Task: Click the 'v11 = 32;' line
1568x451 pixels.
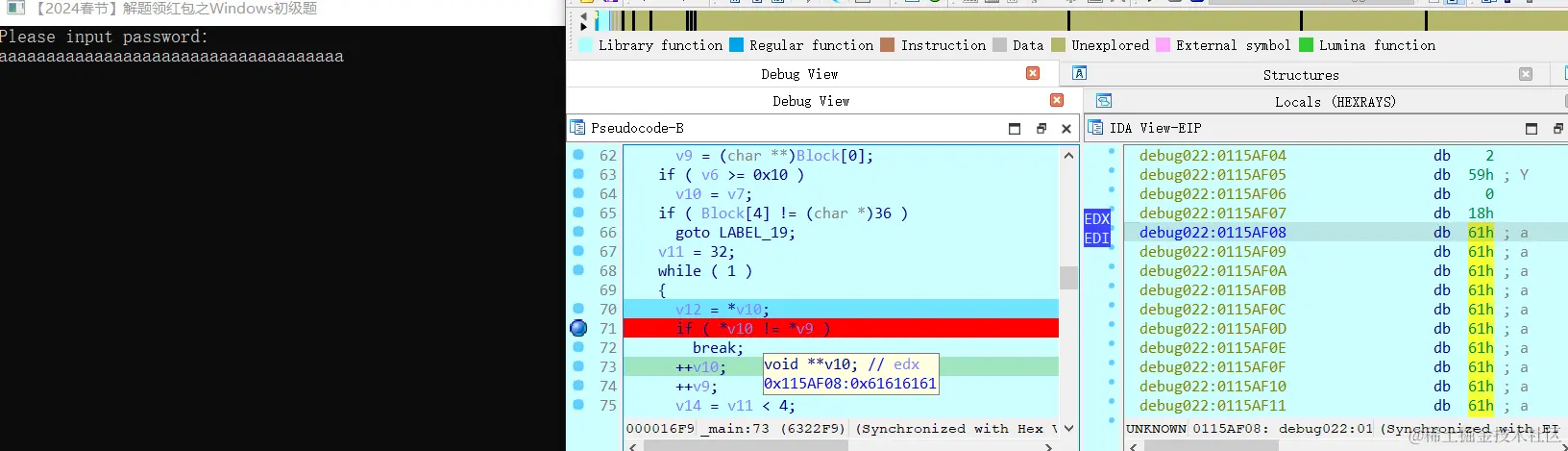Action: [x=697, y=251]
